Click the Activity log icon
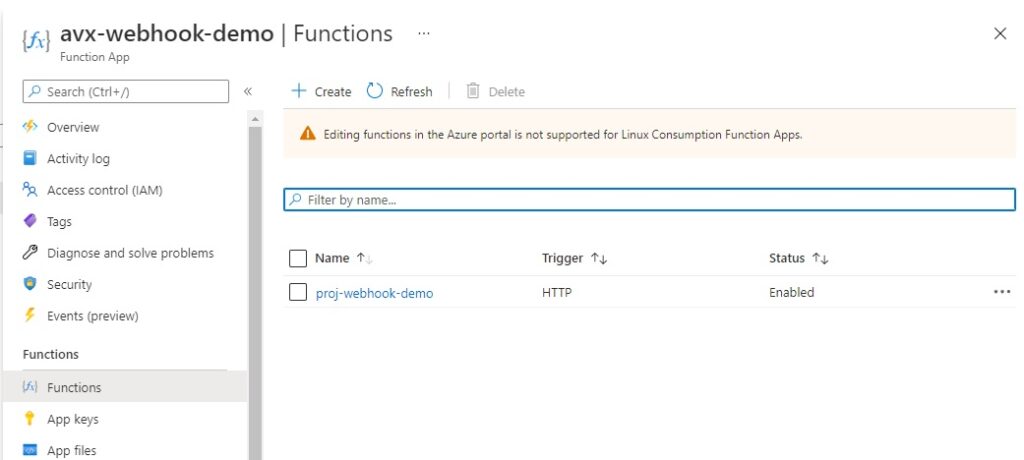This screenshot has height=460, width=1024. 30,158
